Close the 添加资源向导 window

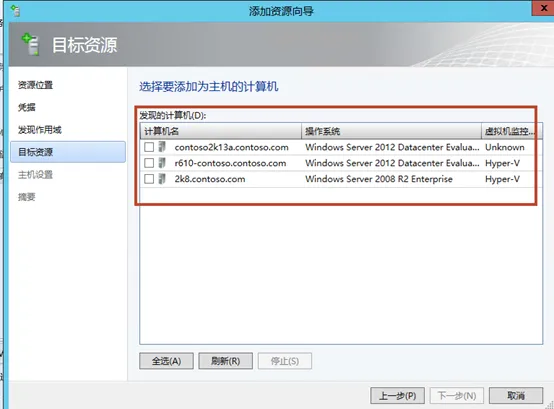pos(543,8)
